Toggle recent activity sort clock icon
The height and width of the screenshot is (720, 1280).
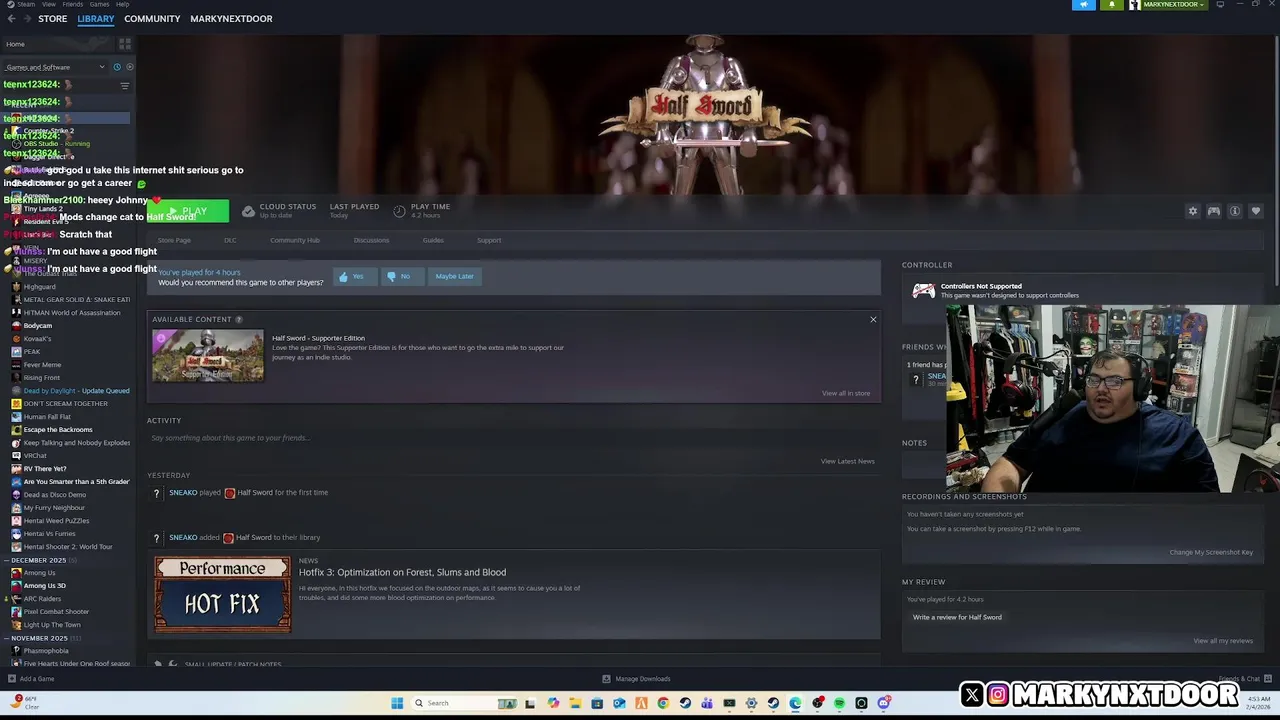point(117,67)
